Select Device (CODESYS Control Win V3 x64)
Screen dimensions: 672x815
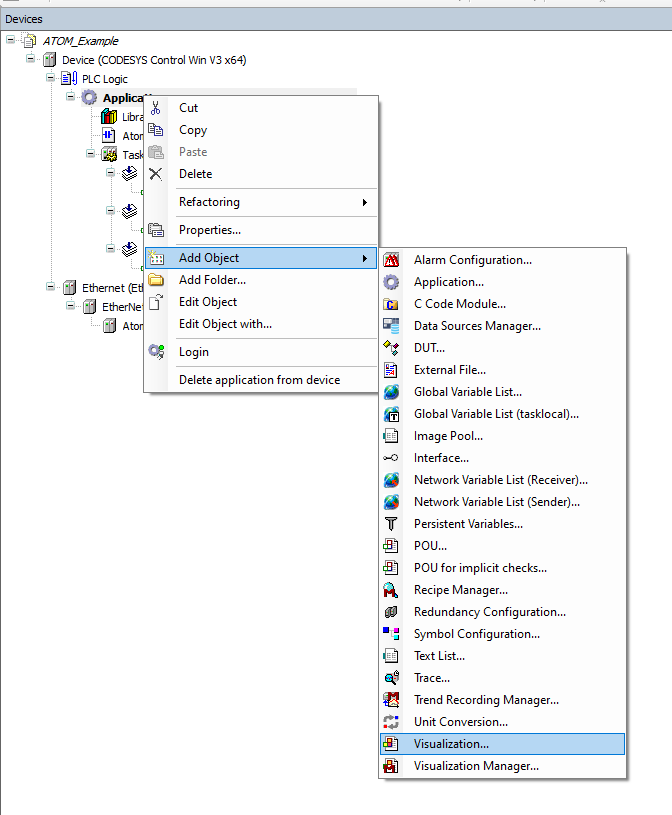153,60
